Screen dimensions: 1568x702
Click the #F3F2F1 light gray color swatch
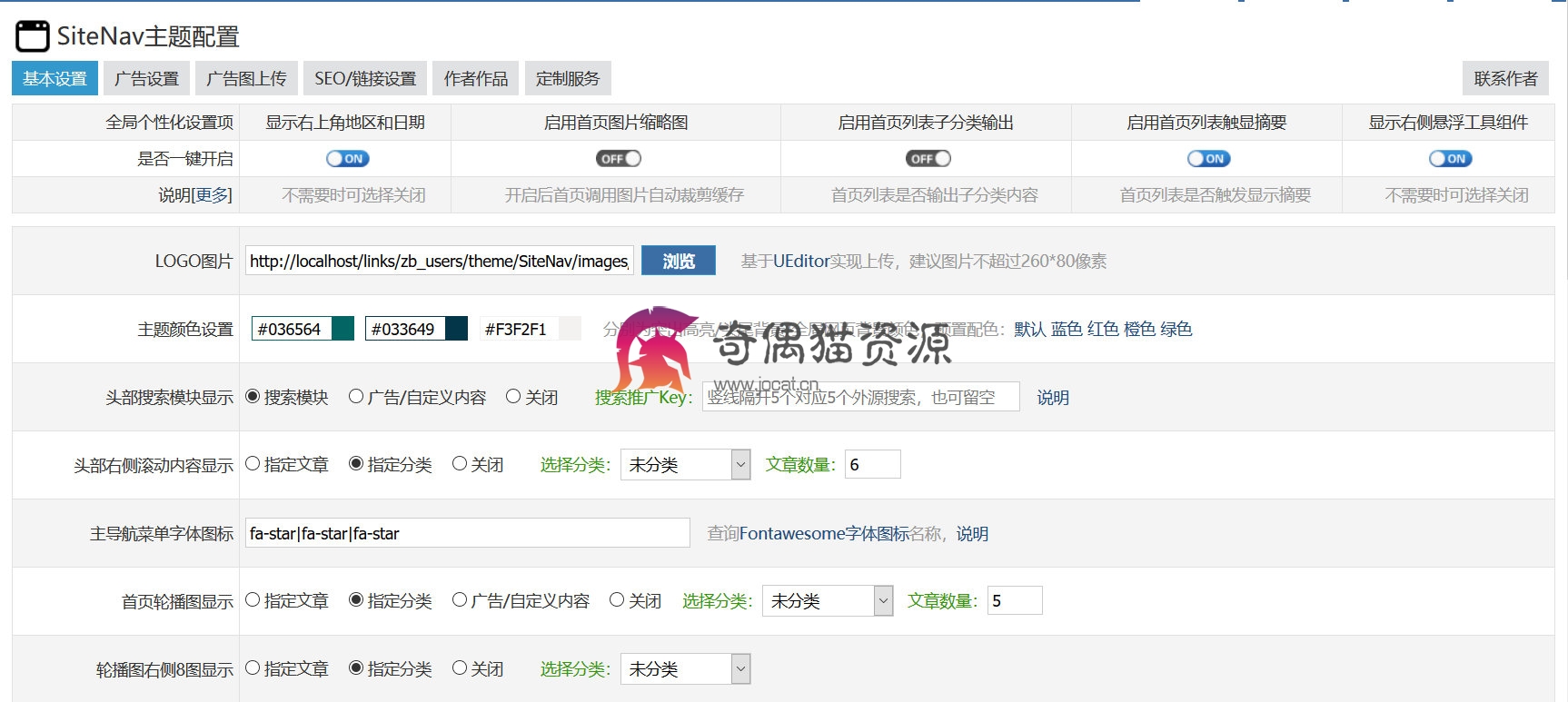570,329
